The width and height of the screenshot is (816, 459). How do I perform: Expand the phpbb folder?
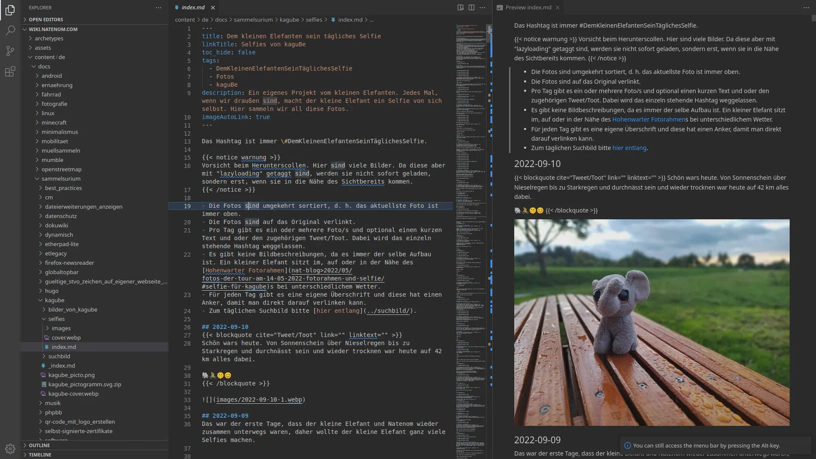[53, 413]
